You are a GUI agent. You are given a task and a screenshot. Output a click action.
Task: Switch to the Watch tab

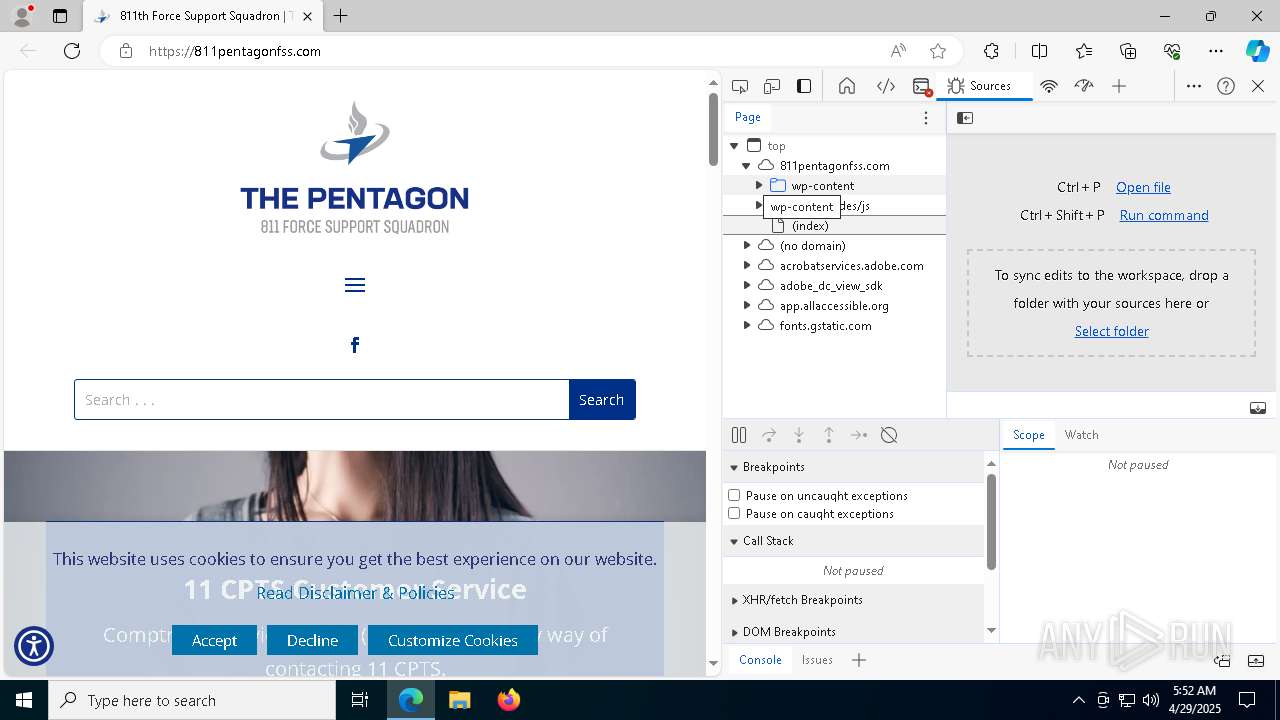click(1081, 435)
